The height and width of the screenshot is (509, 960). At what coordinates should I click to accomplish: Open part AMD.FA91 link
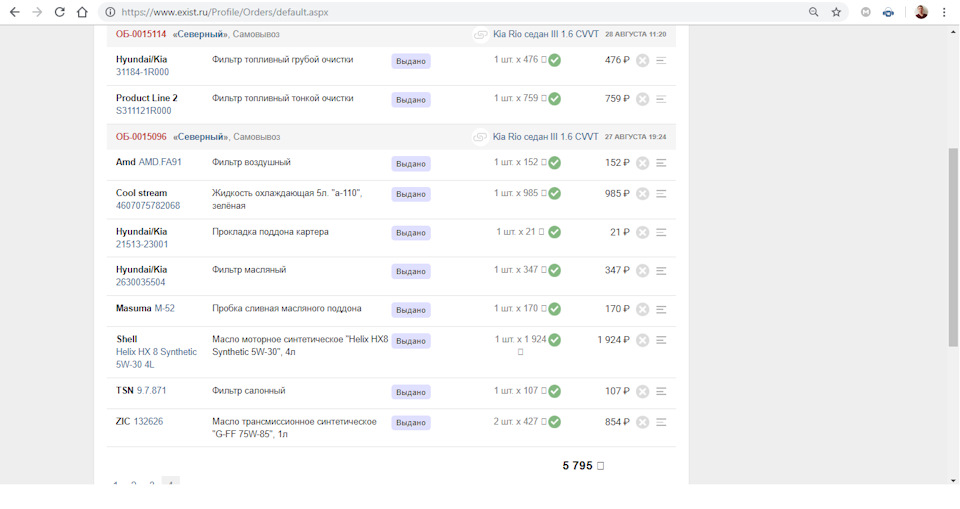[160, 162]
